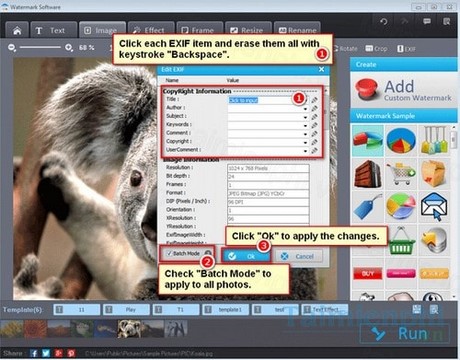Expand the Author field dropdown arrow
The image size is (460, 360).
tap(305, 109)
